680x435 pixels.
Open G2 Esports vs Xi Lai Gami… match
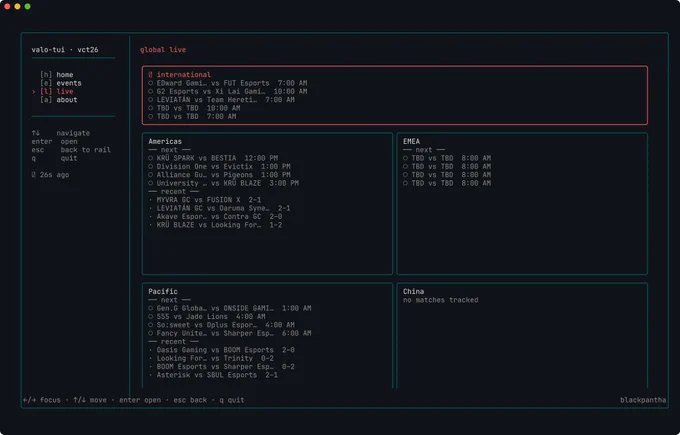pyautogui.click(x=228, y=91)
